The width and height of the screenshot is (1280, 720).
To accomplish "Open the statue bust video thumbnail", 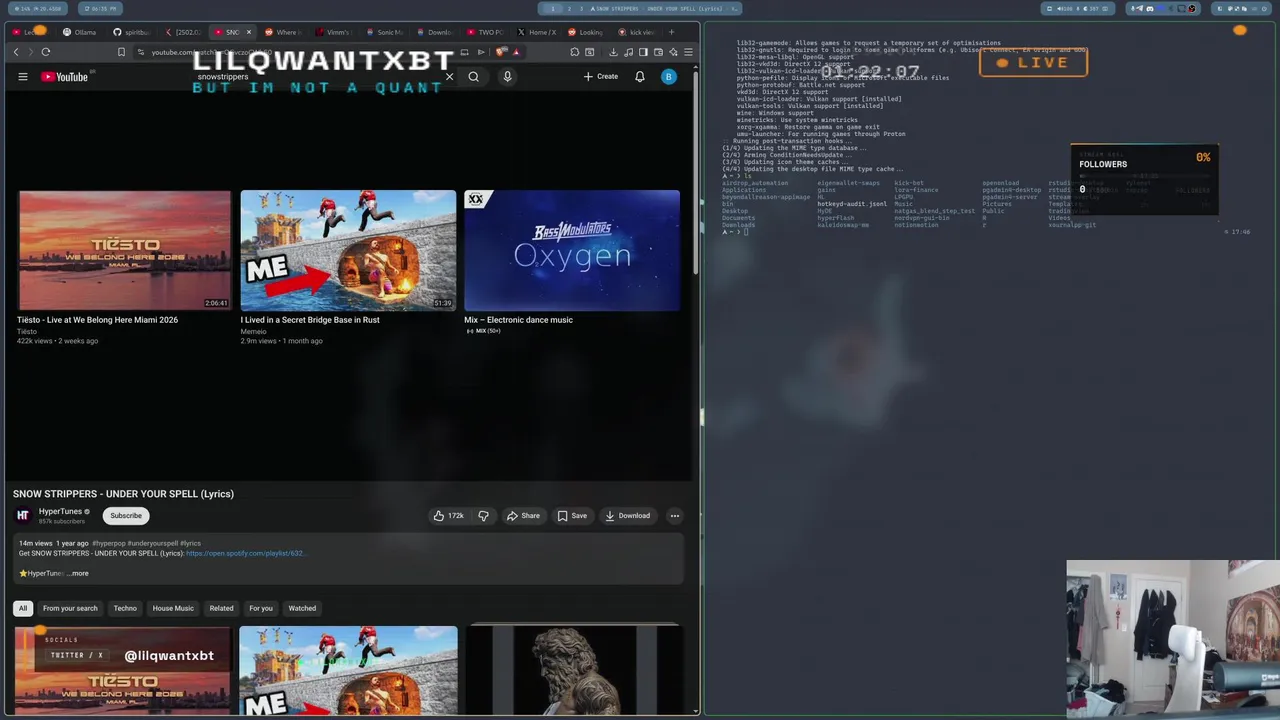I will pyautogui.click(x=573, y=670).
